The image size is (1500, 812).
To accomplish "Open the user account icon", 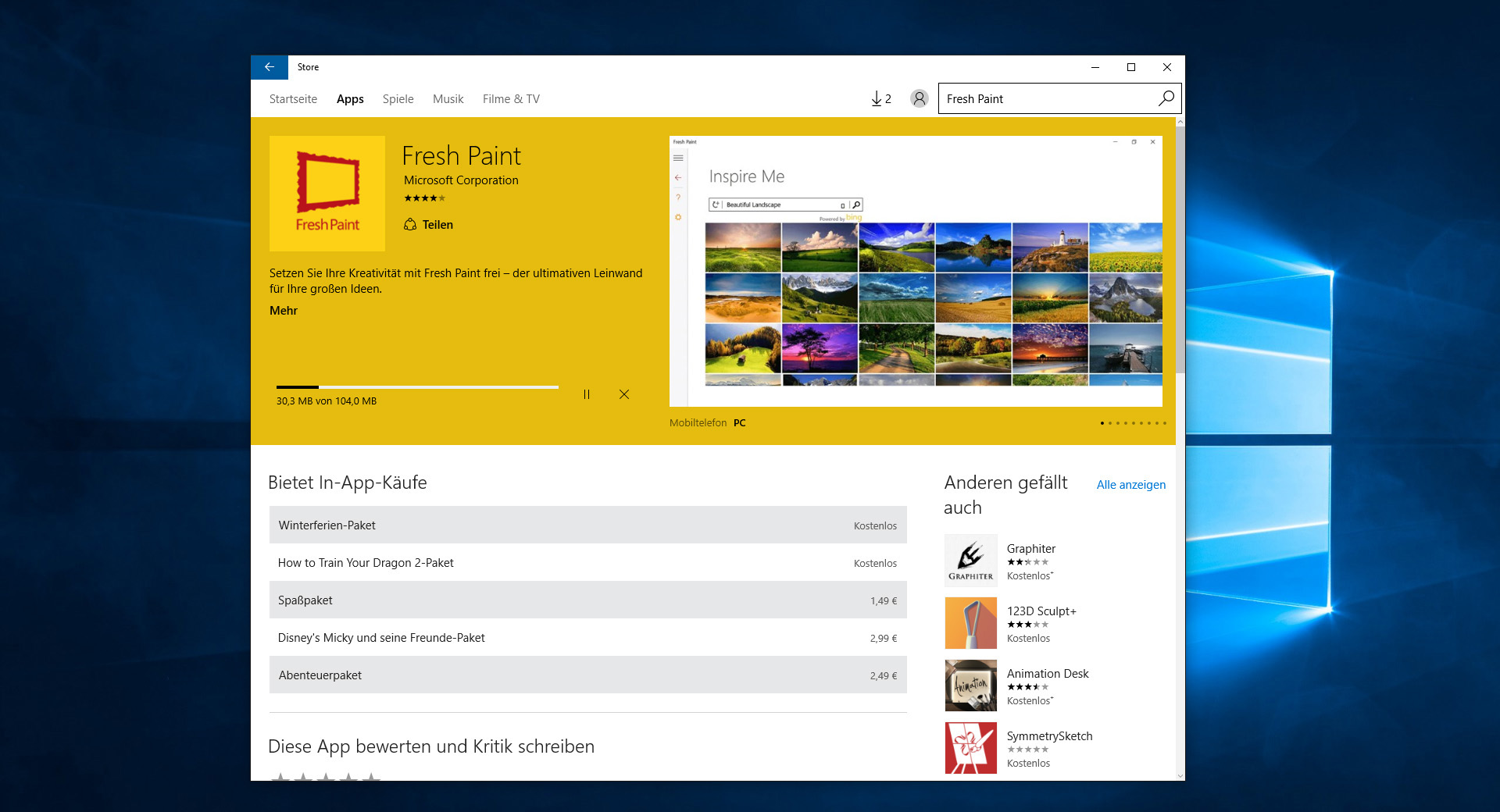I will pos(919,99).
